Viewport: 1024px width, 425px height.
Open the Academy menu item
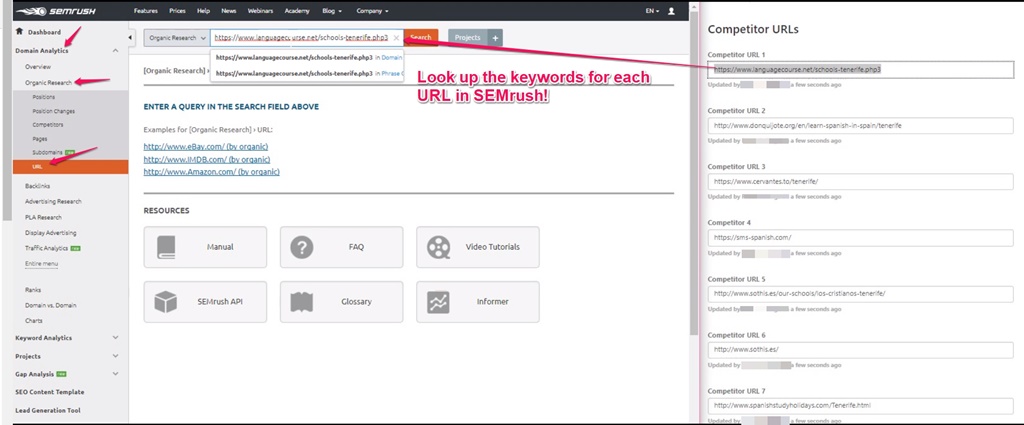pos(297,11)
